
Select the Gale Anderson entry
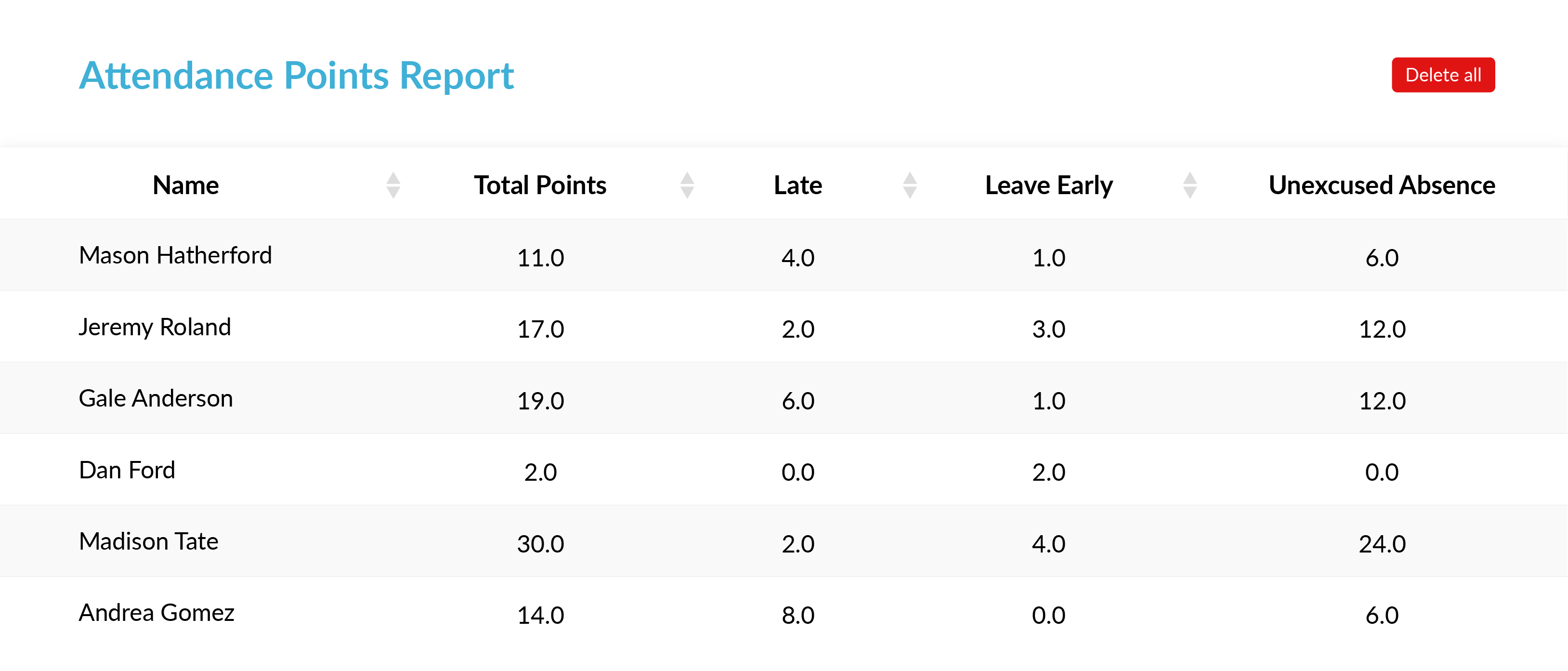(x=156, y=398)
